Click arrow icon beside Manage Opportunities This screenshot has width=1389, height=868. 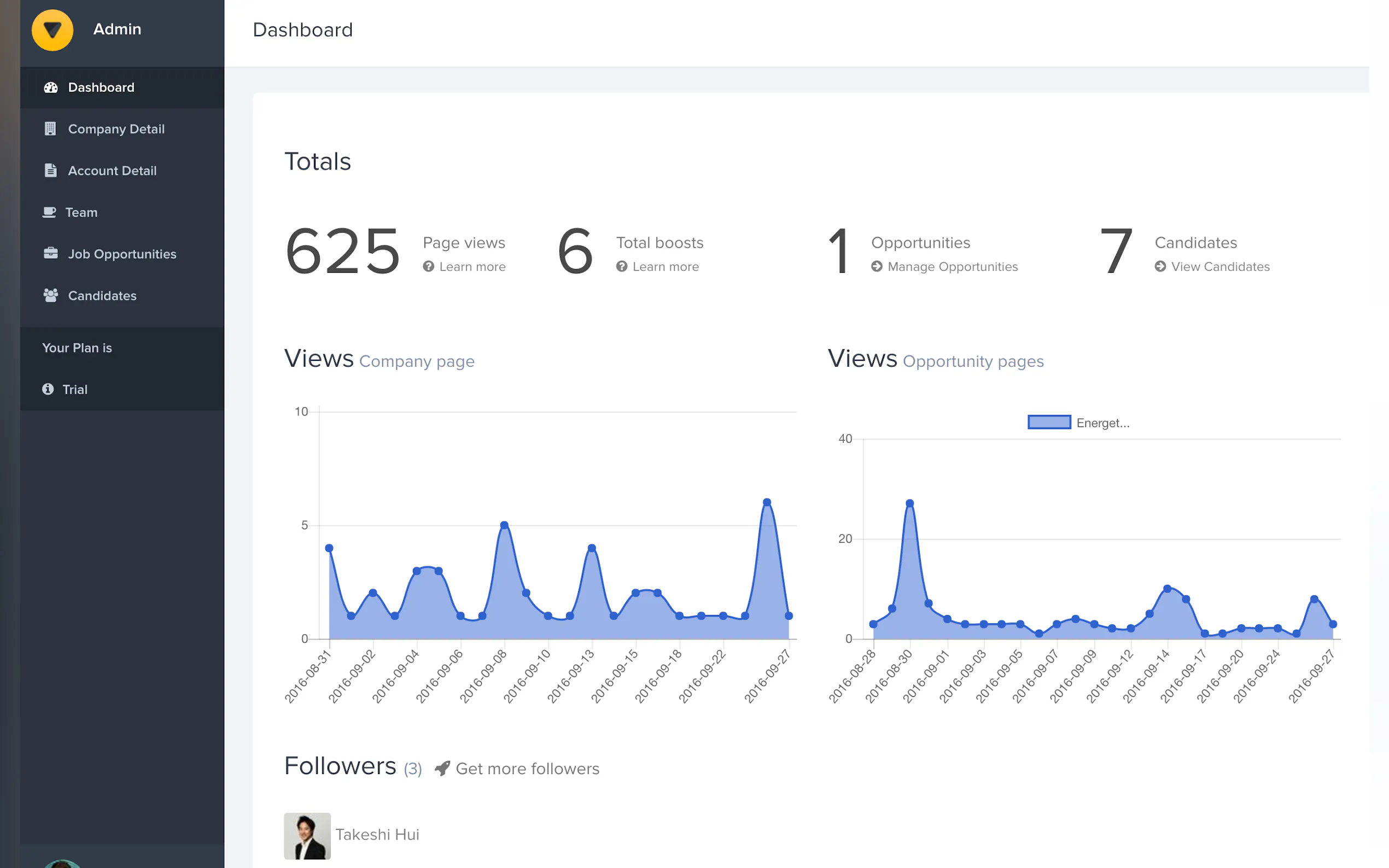point(876,266)
